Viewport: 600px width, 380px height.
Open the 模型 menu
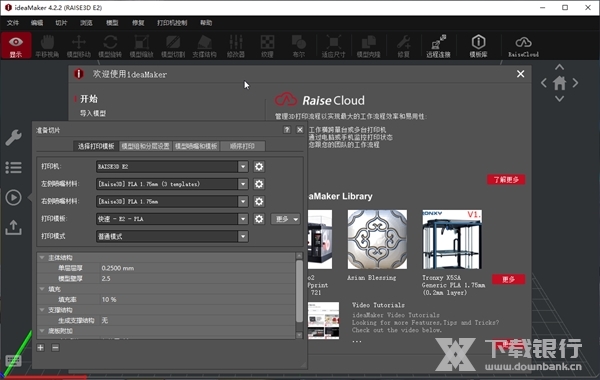112,23
